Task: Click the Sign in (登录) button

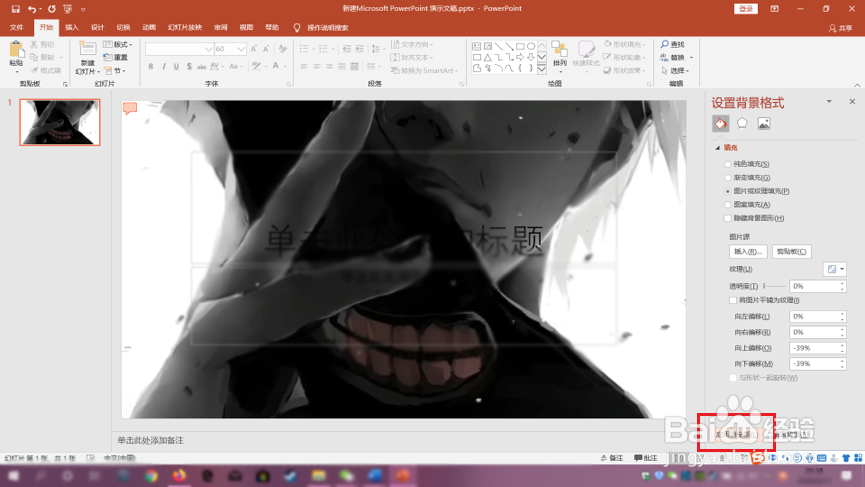Action: (x=746, y=9)
